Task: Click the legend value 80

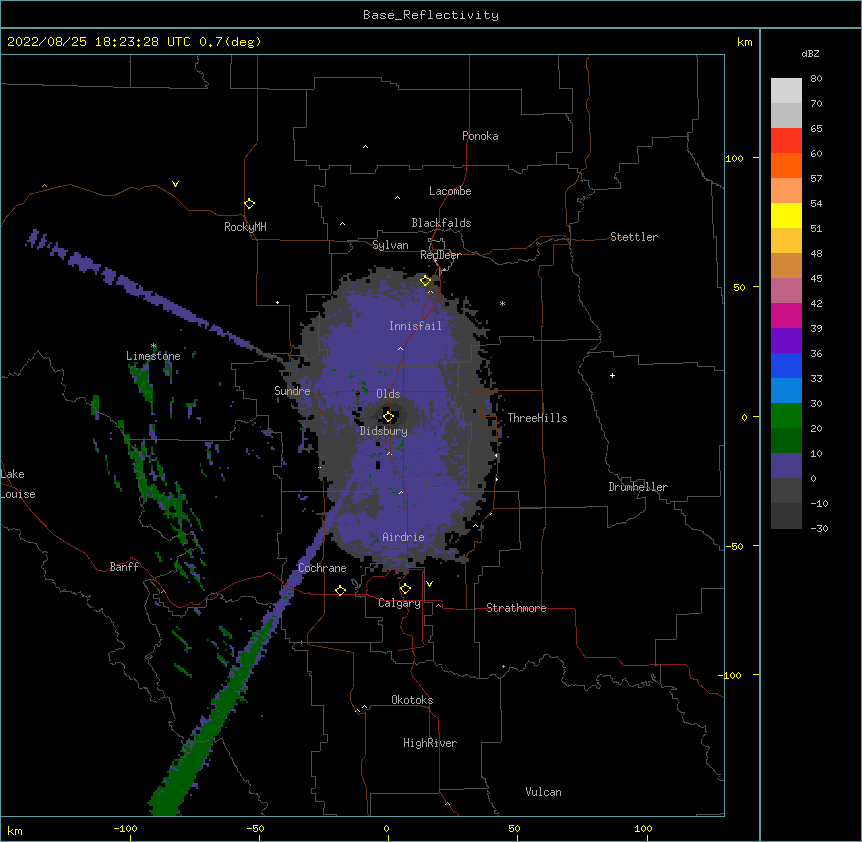Action: pyautogui.click(x=816, y=79)
